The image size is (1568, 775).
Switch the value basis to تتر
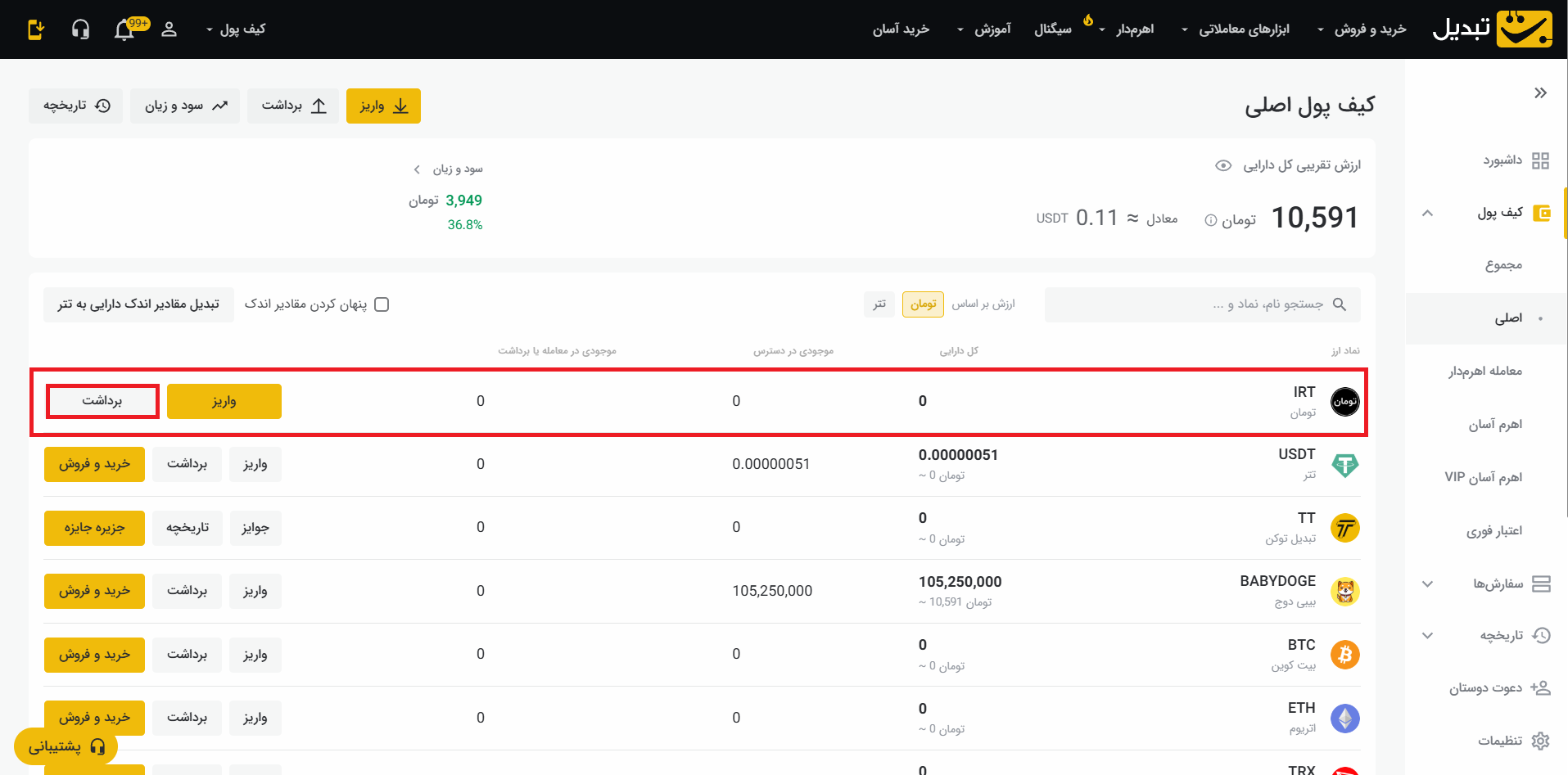879,304
